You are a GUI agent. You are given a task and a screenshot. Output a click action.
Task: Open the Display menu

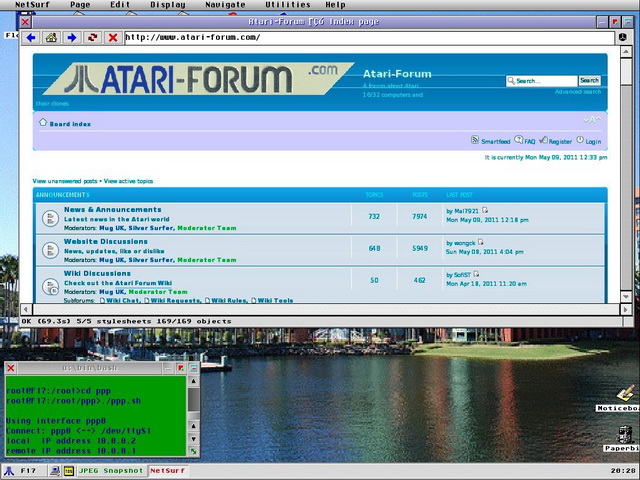pyautogui.click(x=168, y=5)
